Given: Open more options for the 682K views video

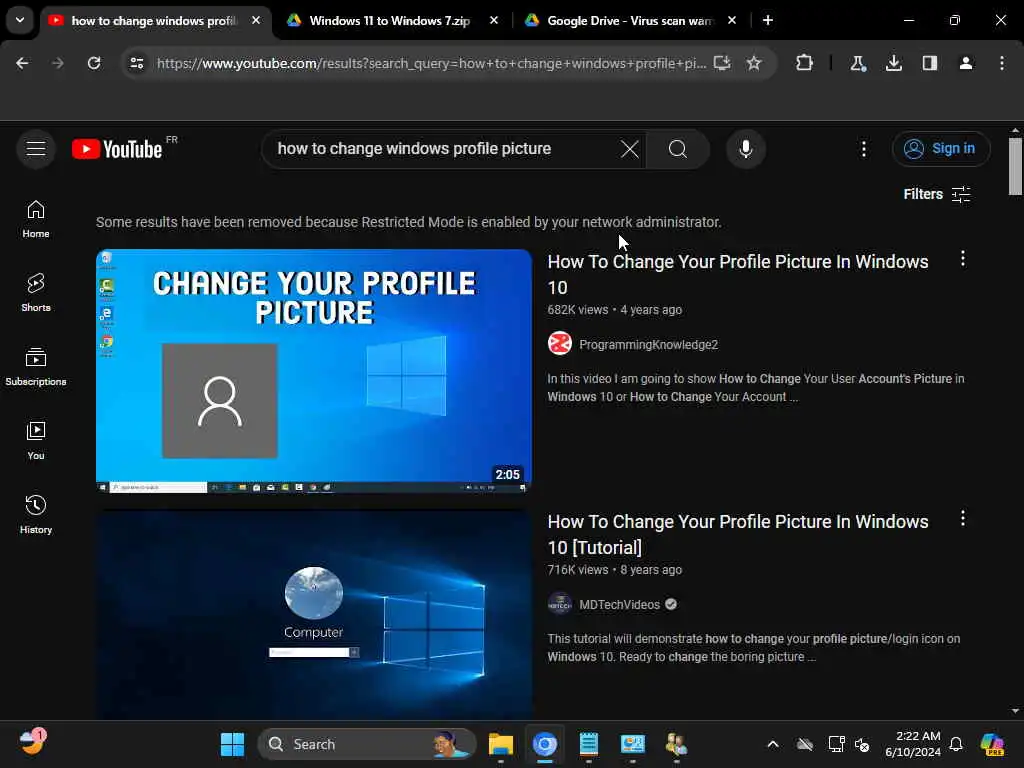Looking at the screenshot, I should [x=963, y=259].
